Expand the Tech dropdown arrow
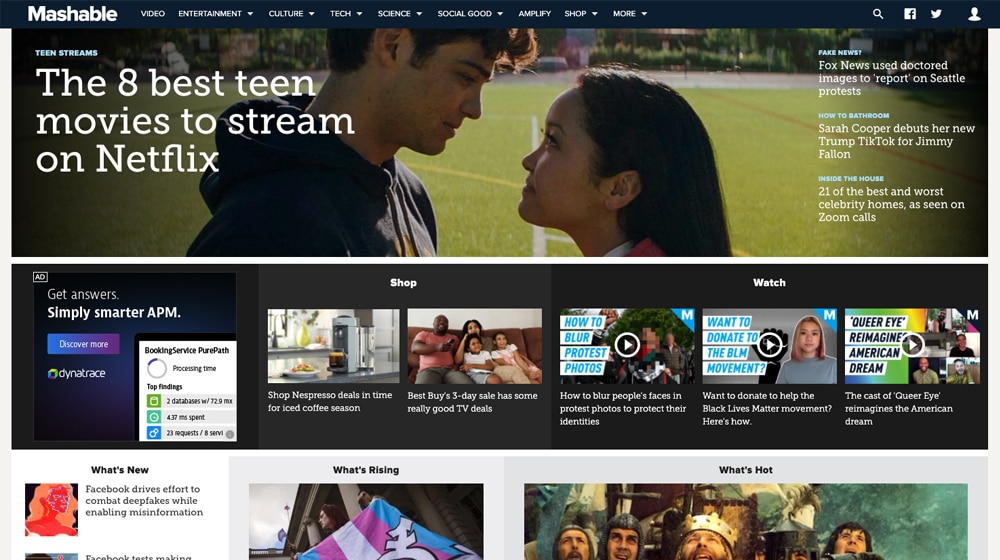 coord(359,13)
